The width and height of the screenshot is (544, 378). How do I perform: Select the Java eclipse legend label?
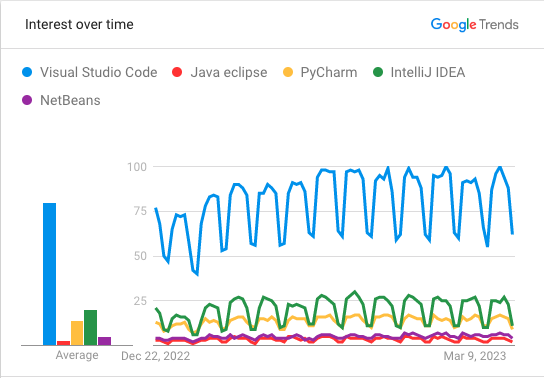229,72
